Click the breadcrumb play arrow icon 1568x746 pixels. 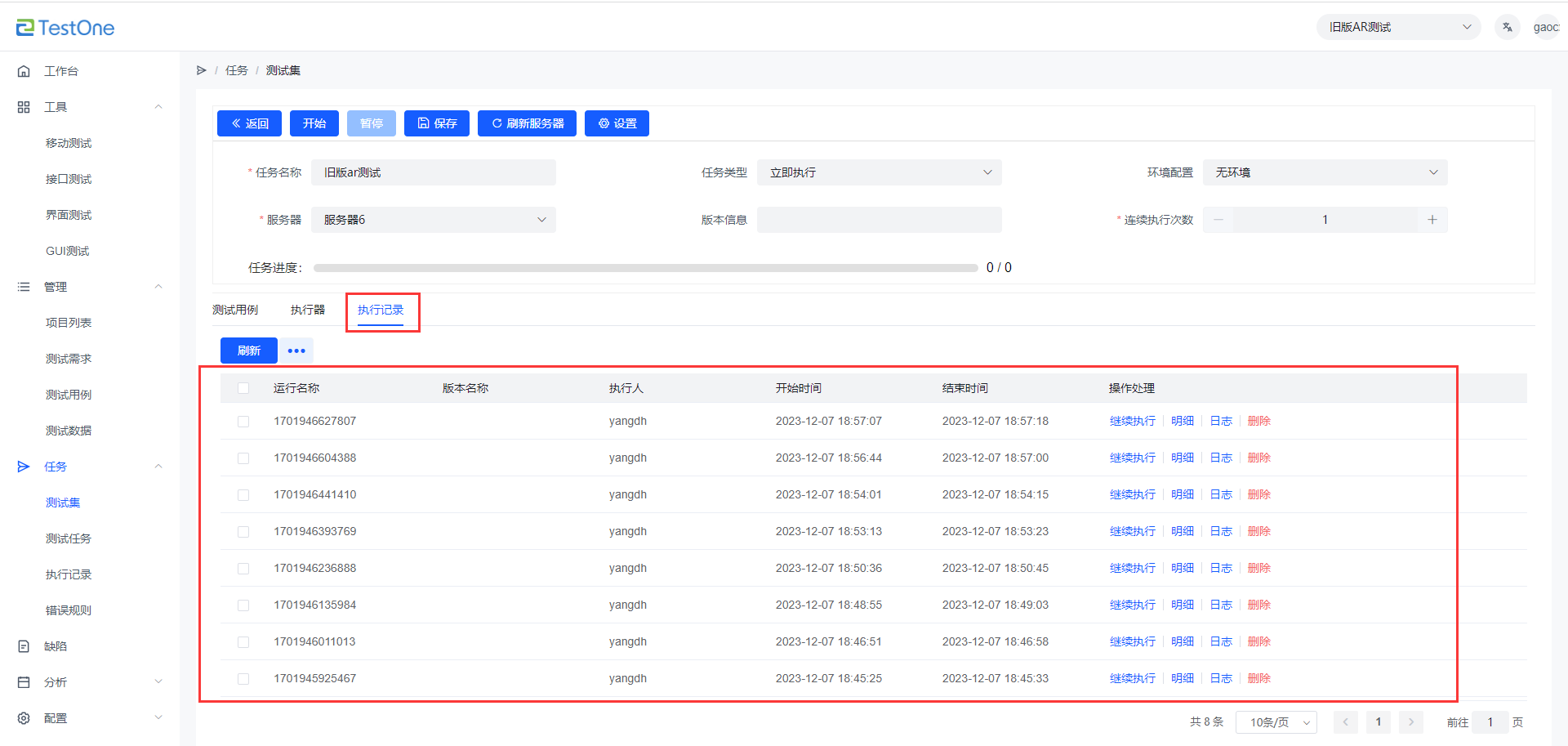pyautogui.click(x=202, y=70)
